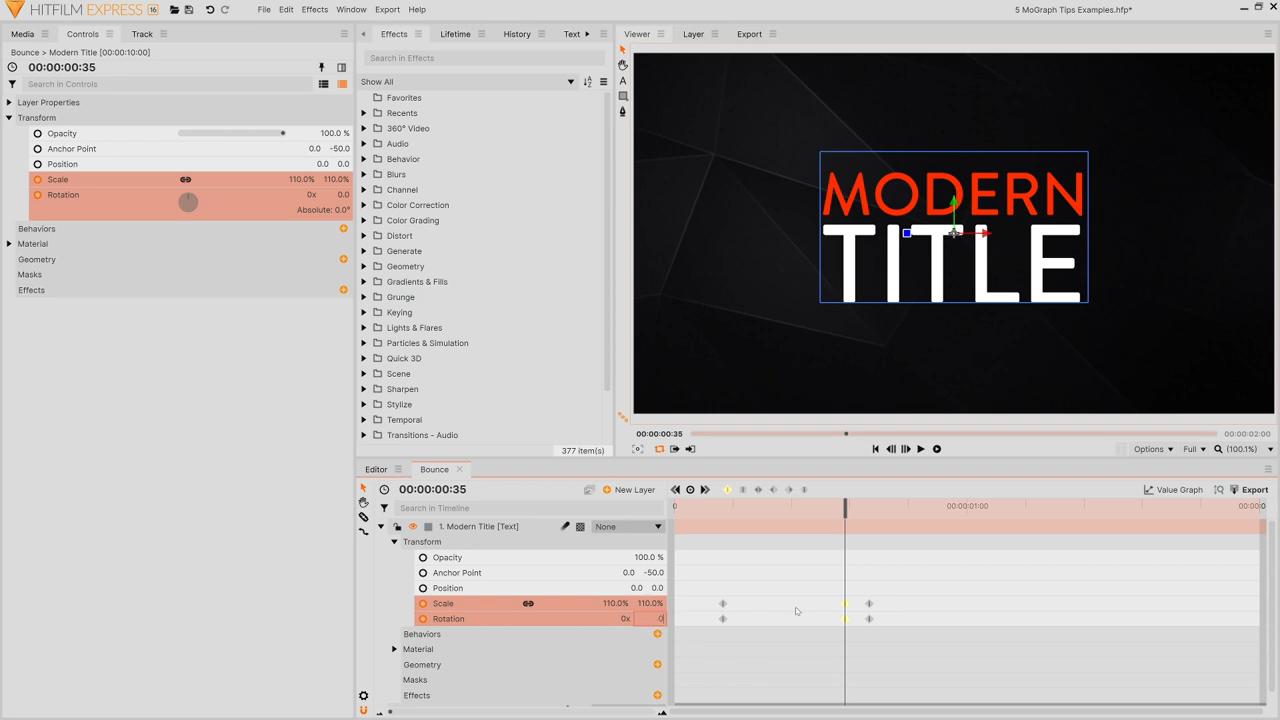Switch to the History tab

click(517, 34)
